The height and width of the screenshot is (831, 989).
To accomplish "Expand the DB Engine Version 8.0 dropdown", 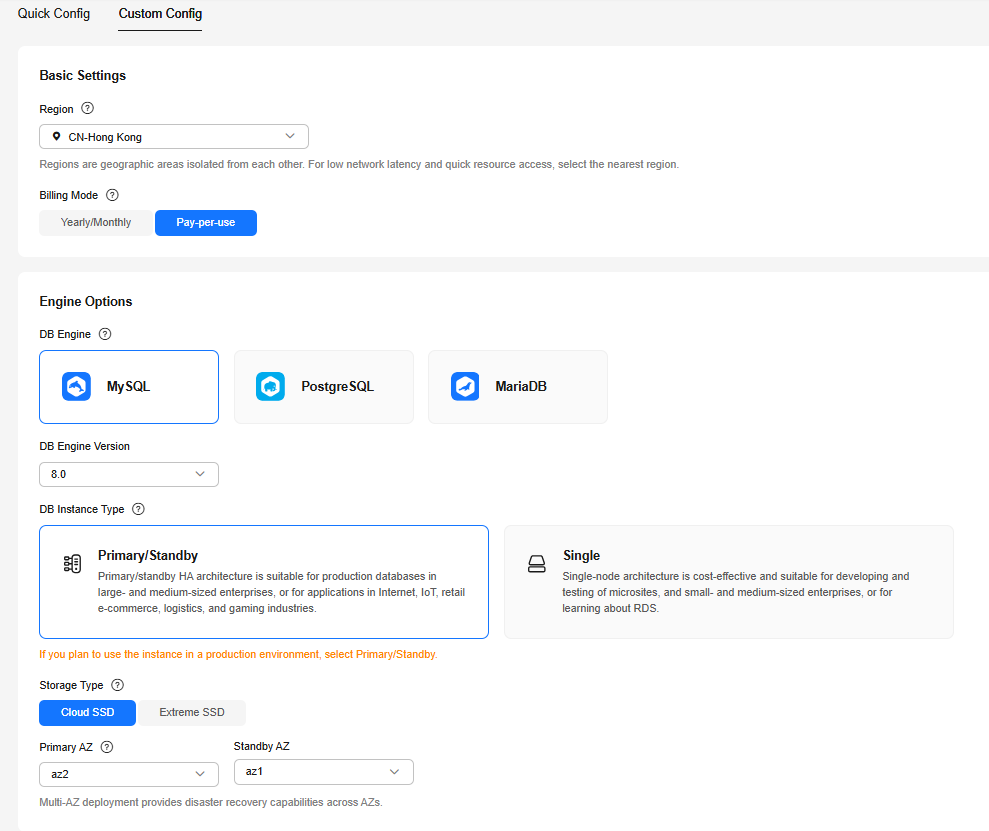I will [128, 474].
